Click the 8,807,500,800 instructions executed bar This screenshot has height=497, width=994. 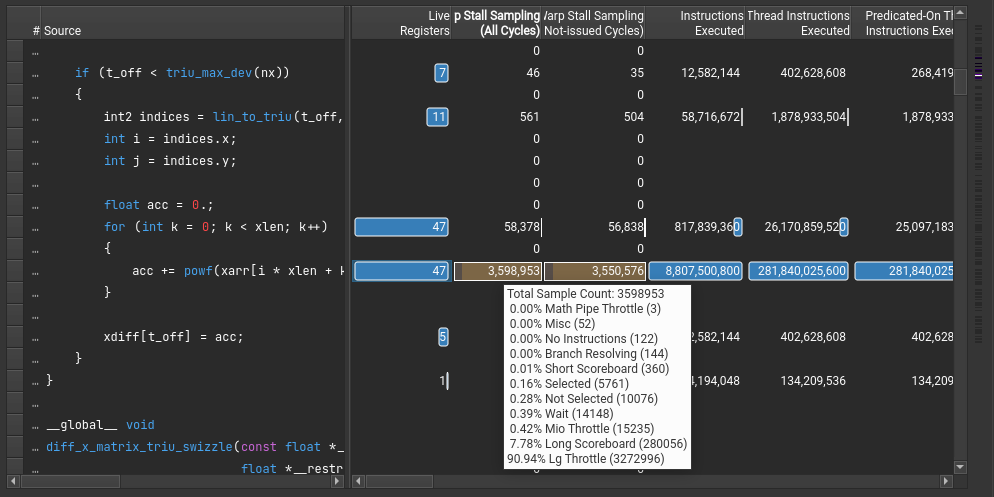(695, 271)
